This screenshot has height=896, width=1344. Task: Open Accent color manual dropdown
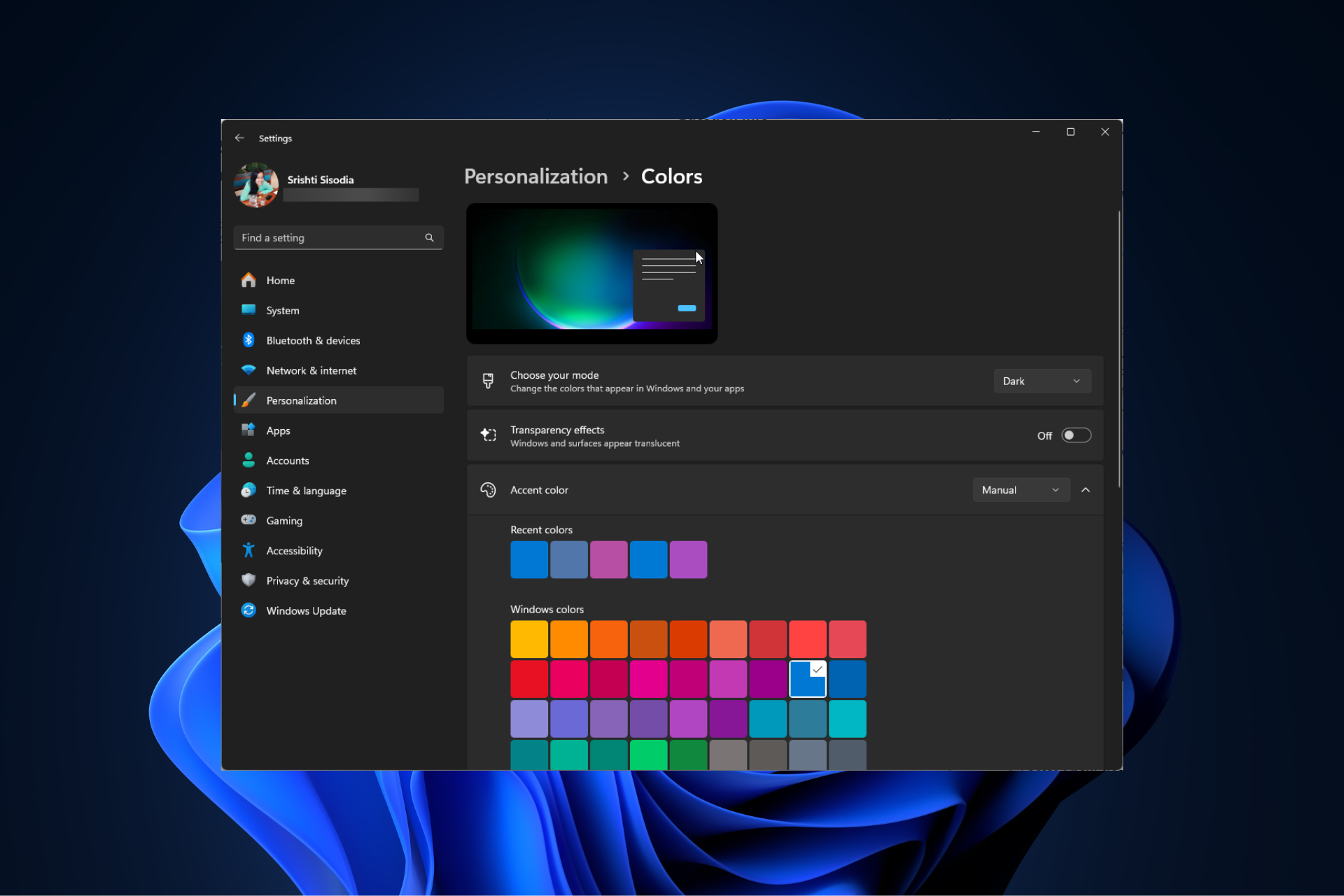[1020, 490]
